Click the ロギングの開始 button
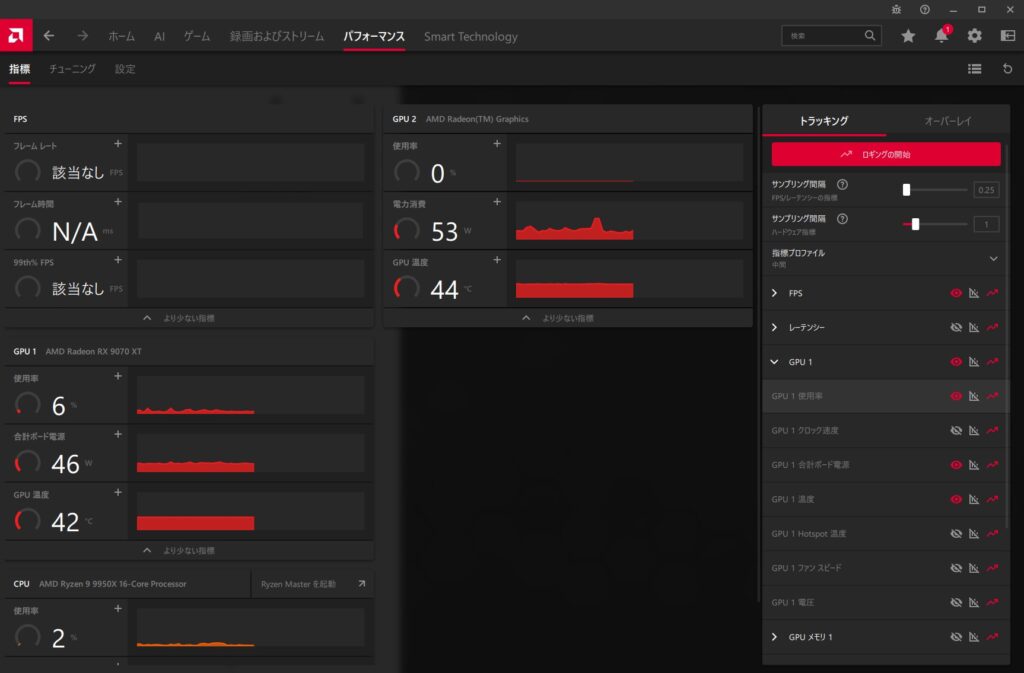This screenshot has width=1024, height=673. click(886, 155)
